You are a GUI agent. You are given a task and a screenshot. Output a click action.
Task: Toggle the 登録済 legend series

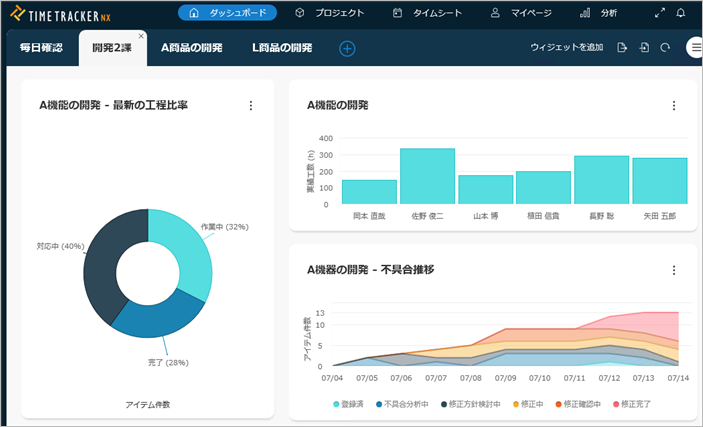pyautogui.click(x=349, y=404)
